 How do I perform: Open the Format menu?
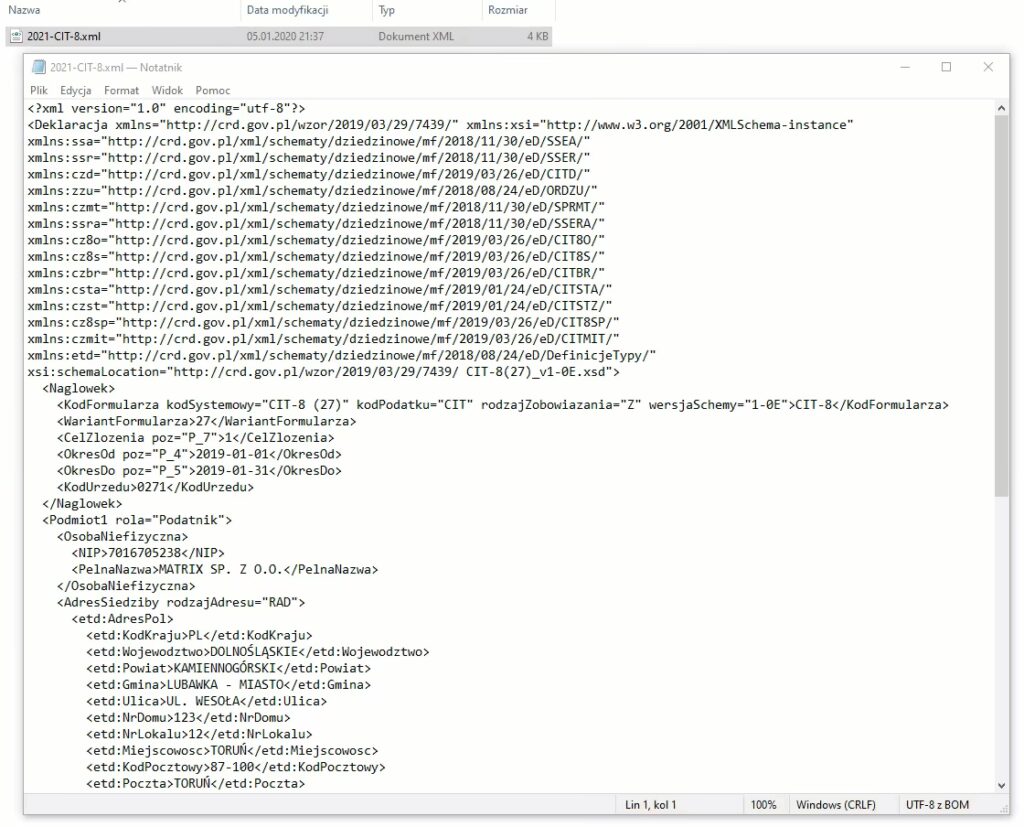tap(121, 90)
